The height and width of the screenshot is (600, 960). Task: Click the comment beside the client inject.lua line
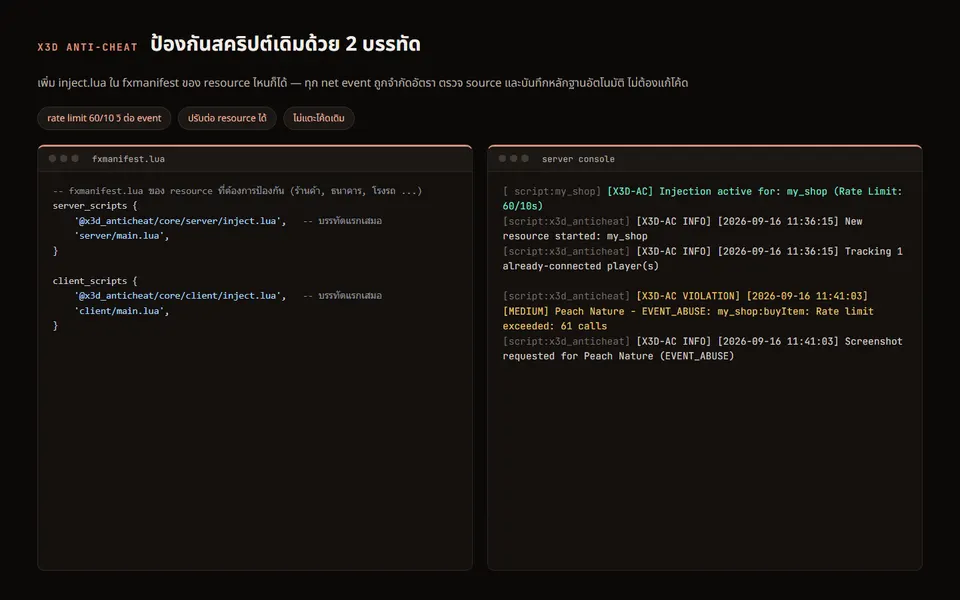pyautogui.click(x=342, y=296)
